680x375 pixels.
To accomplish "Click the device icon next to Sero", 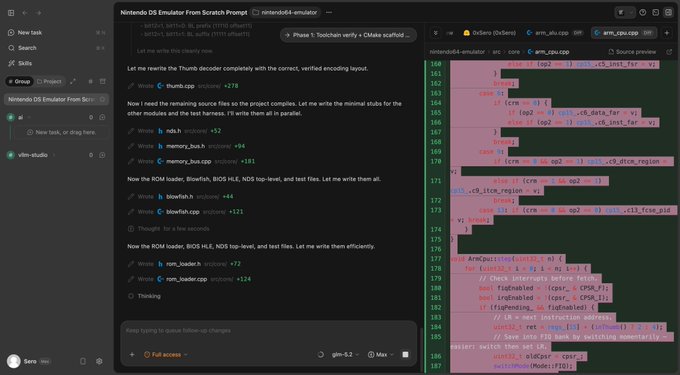I will [x=83, y=361].
